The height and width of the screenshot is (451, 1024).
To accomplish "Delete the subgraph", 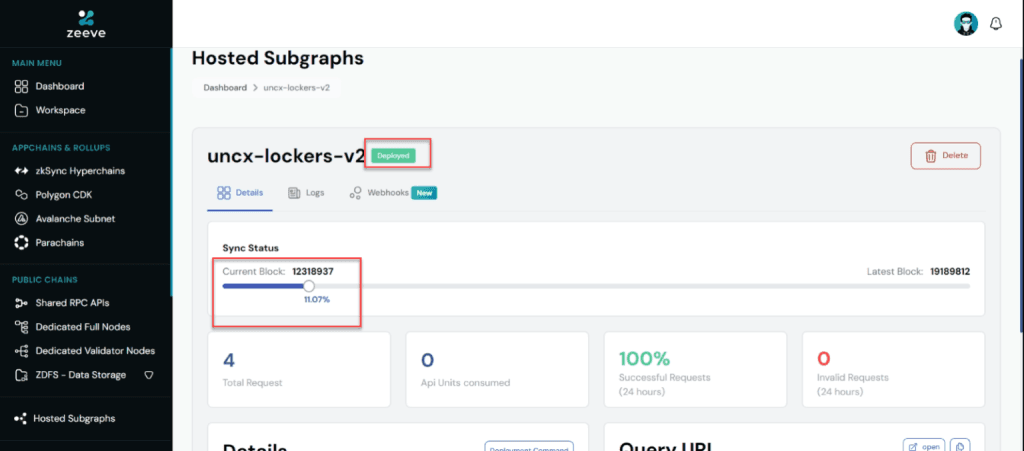I will (x=946, y=156).
